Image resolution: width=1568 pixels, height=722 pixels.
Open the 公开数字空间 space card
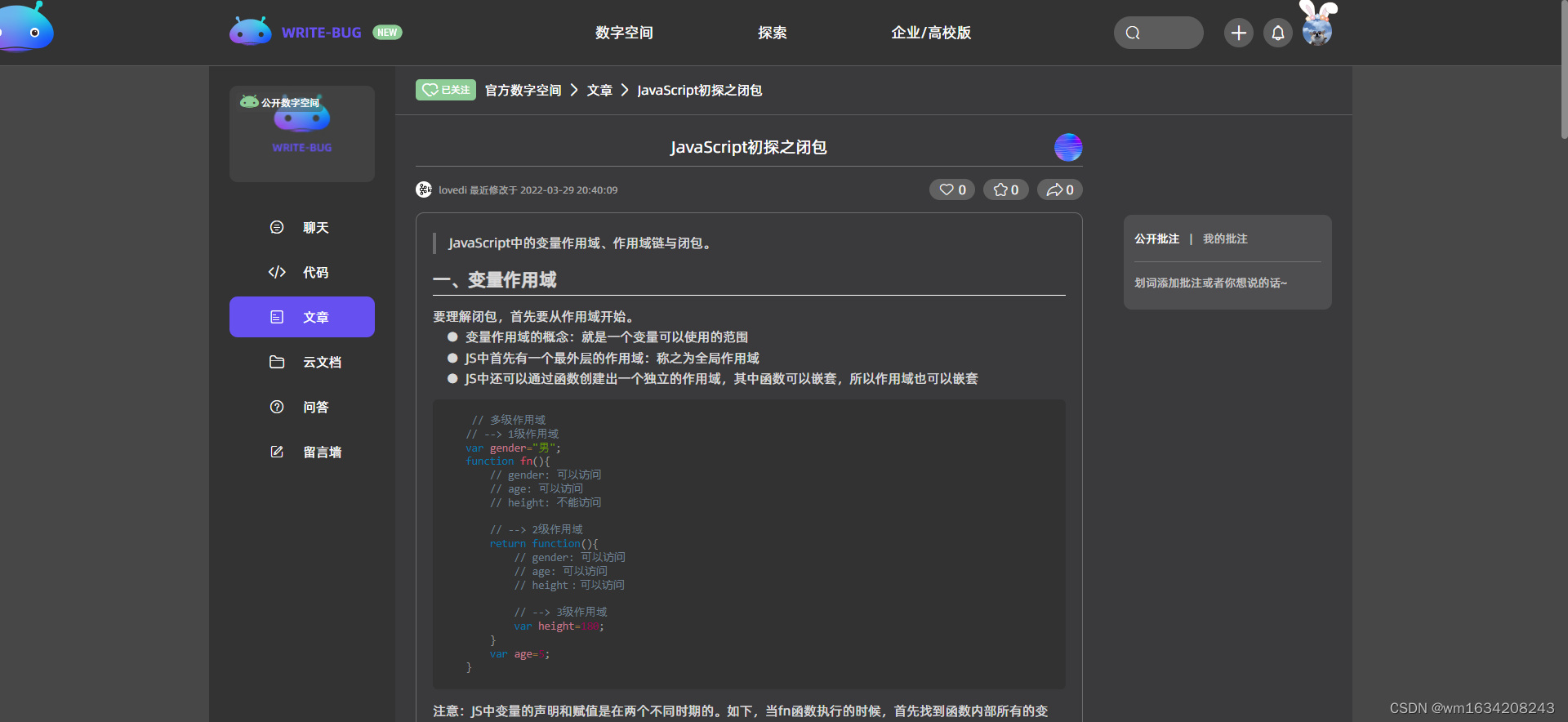(302, 133)
